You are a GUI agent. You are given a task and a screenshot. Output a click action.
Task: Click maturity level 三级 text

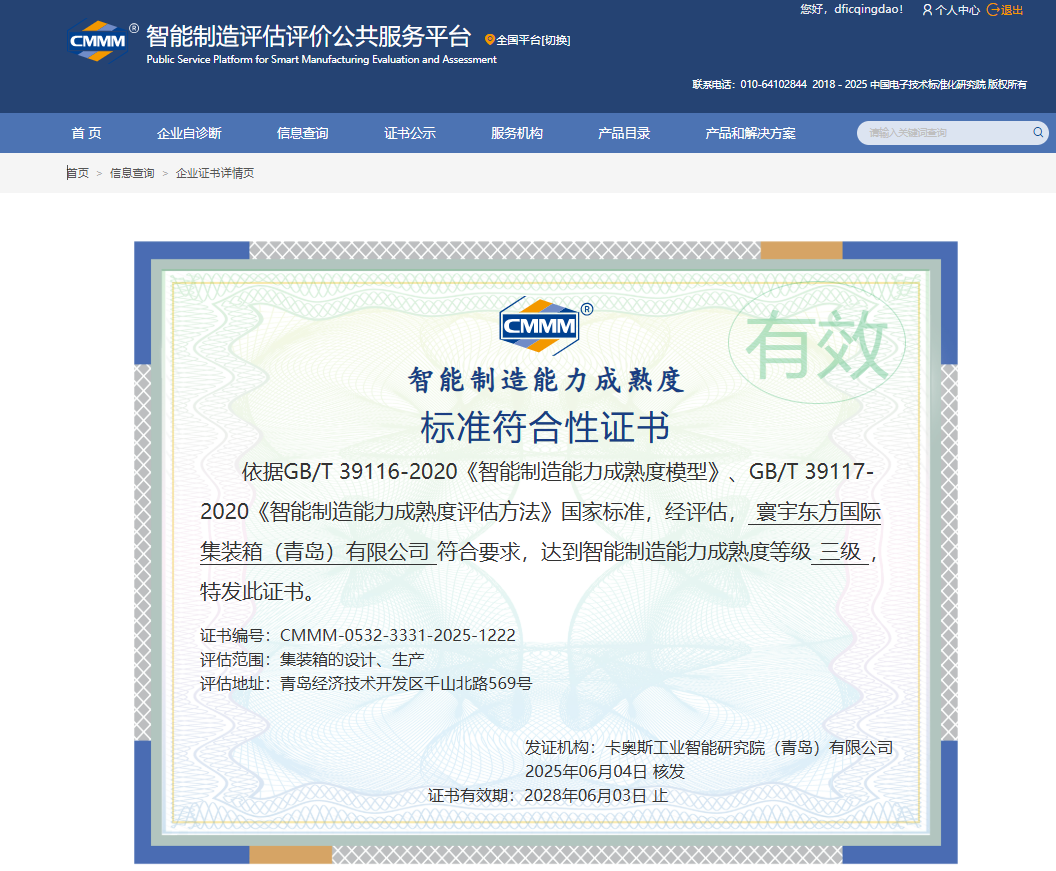tap(840, 552)
